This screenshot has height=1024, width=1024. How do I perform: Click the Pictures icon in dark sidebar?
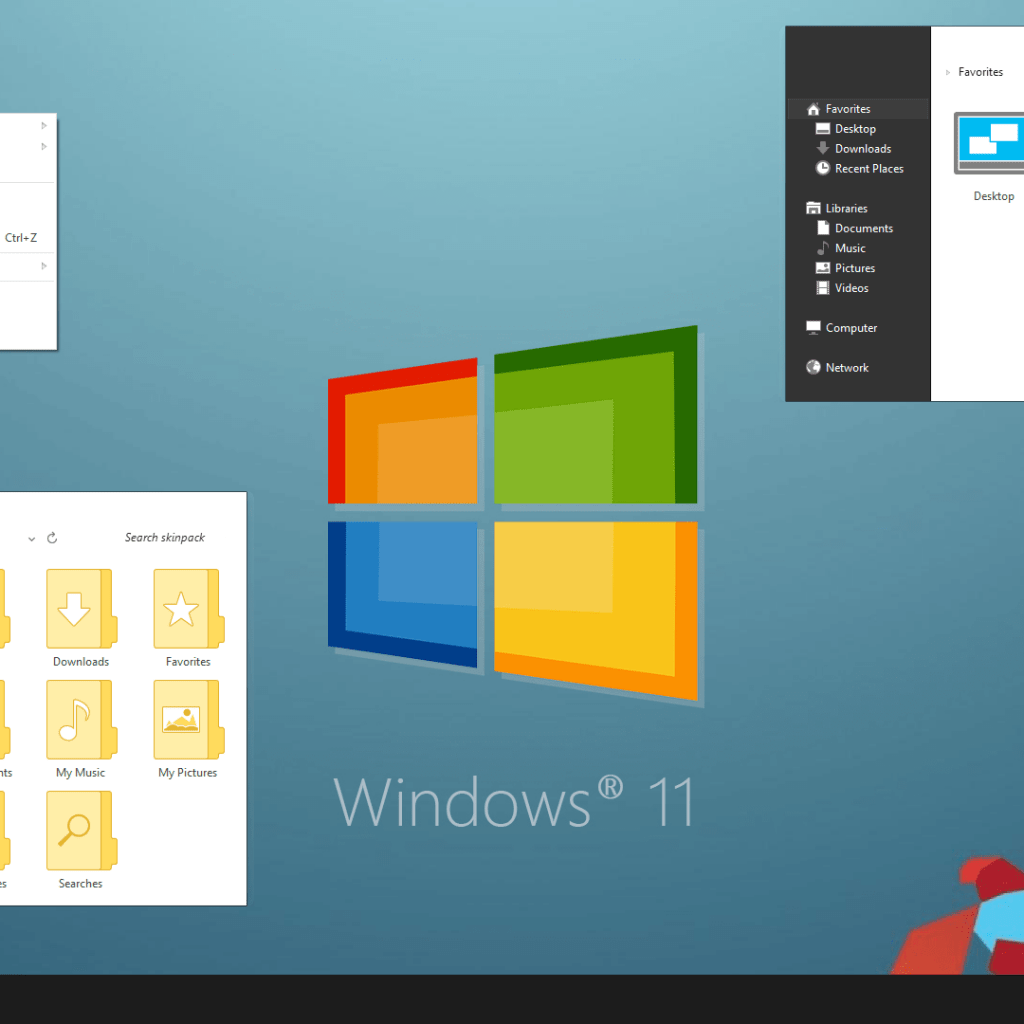(x=823, y=268)
